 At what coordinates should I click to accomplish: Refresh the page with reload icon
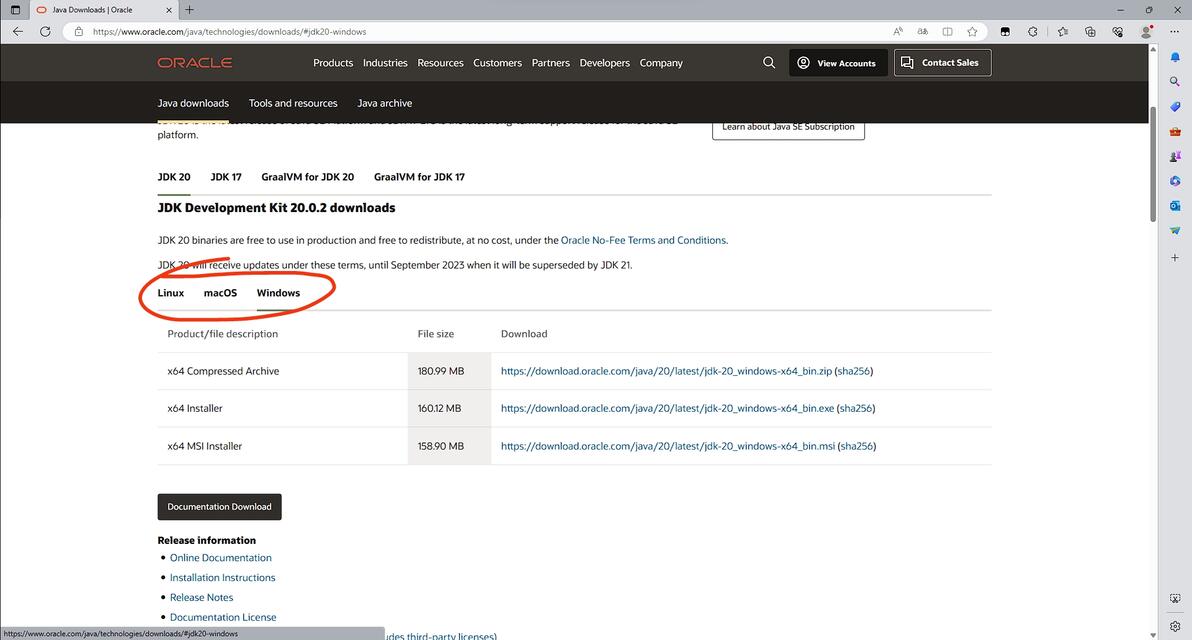[46, 32]
